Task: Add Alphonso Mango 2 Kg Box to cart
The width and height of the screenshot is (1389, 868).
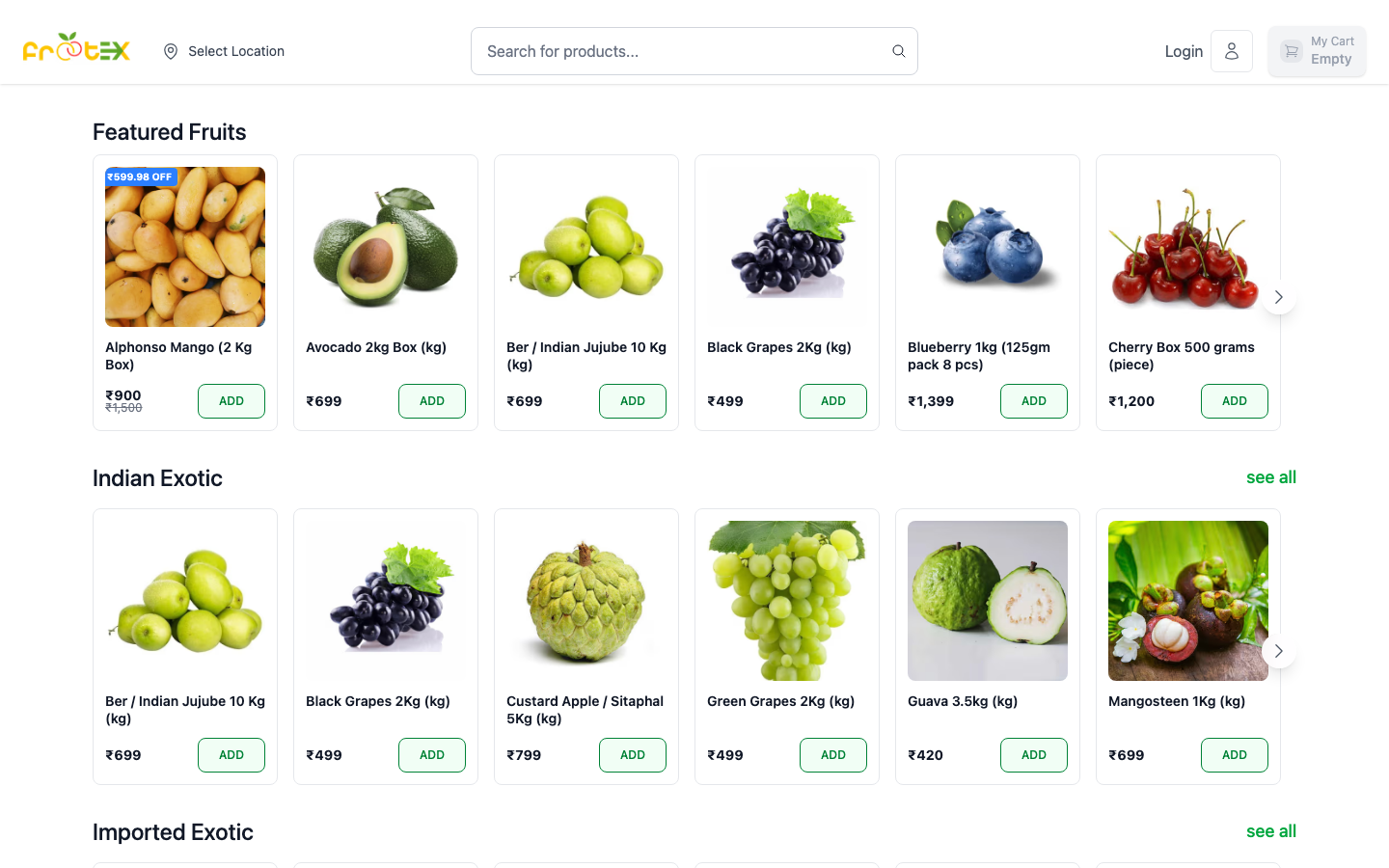Action: click(x=231, y=400)
